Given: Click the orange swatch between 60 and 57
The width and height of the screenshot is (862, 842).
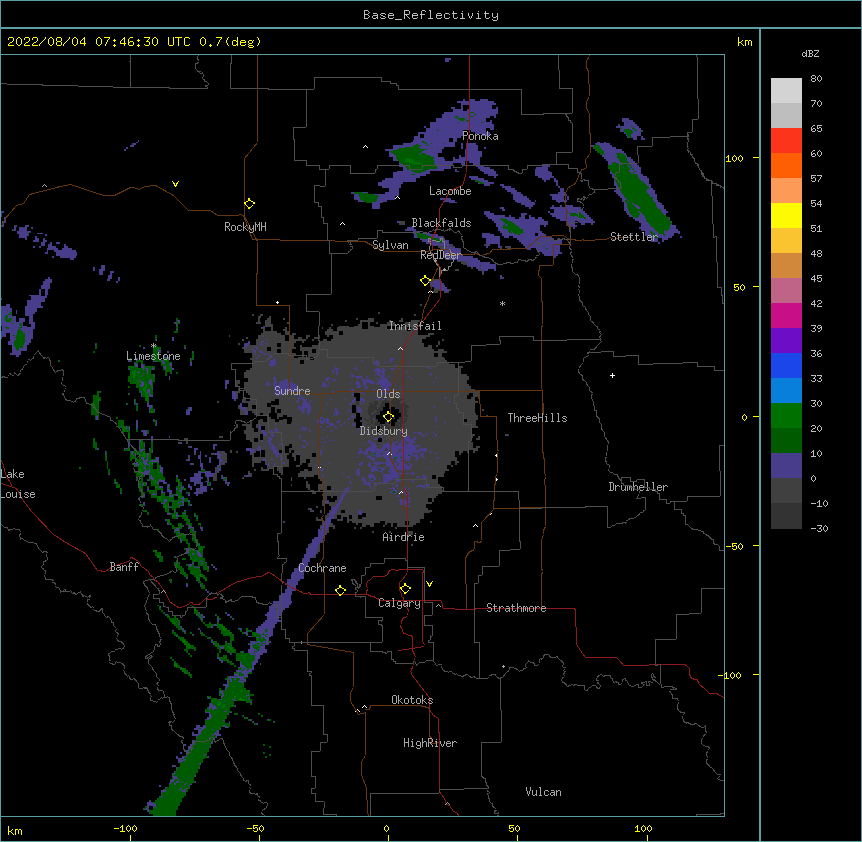Looking at the screenshot, I should 786,165.
